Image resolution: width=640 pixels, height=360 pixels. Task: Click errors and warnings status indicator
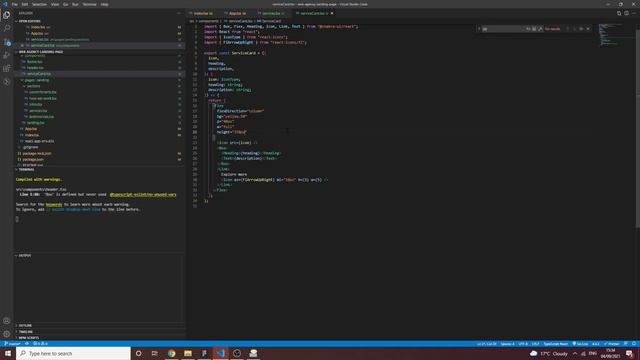pyautogui.click(x=40, y=344)
